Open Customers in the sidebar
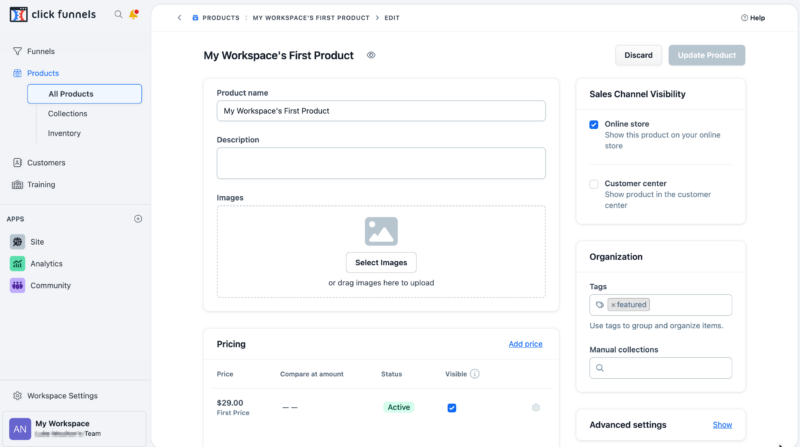The height and width of the screenshot is (447, 800). (46, 162)
